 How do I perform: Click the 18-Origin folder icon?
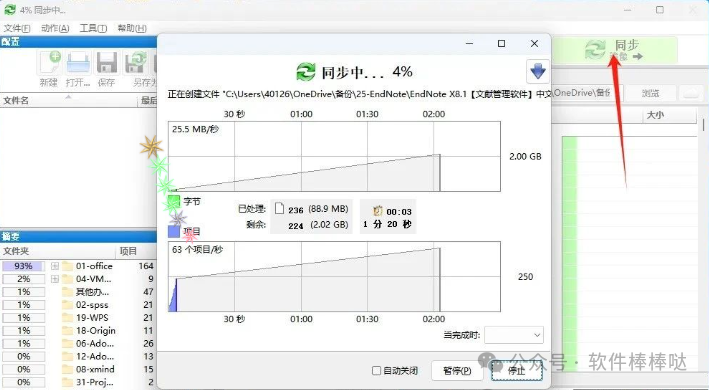68,330
